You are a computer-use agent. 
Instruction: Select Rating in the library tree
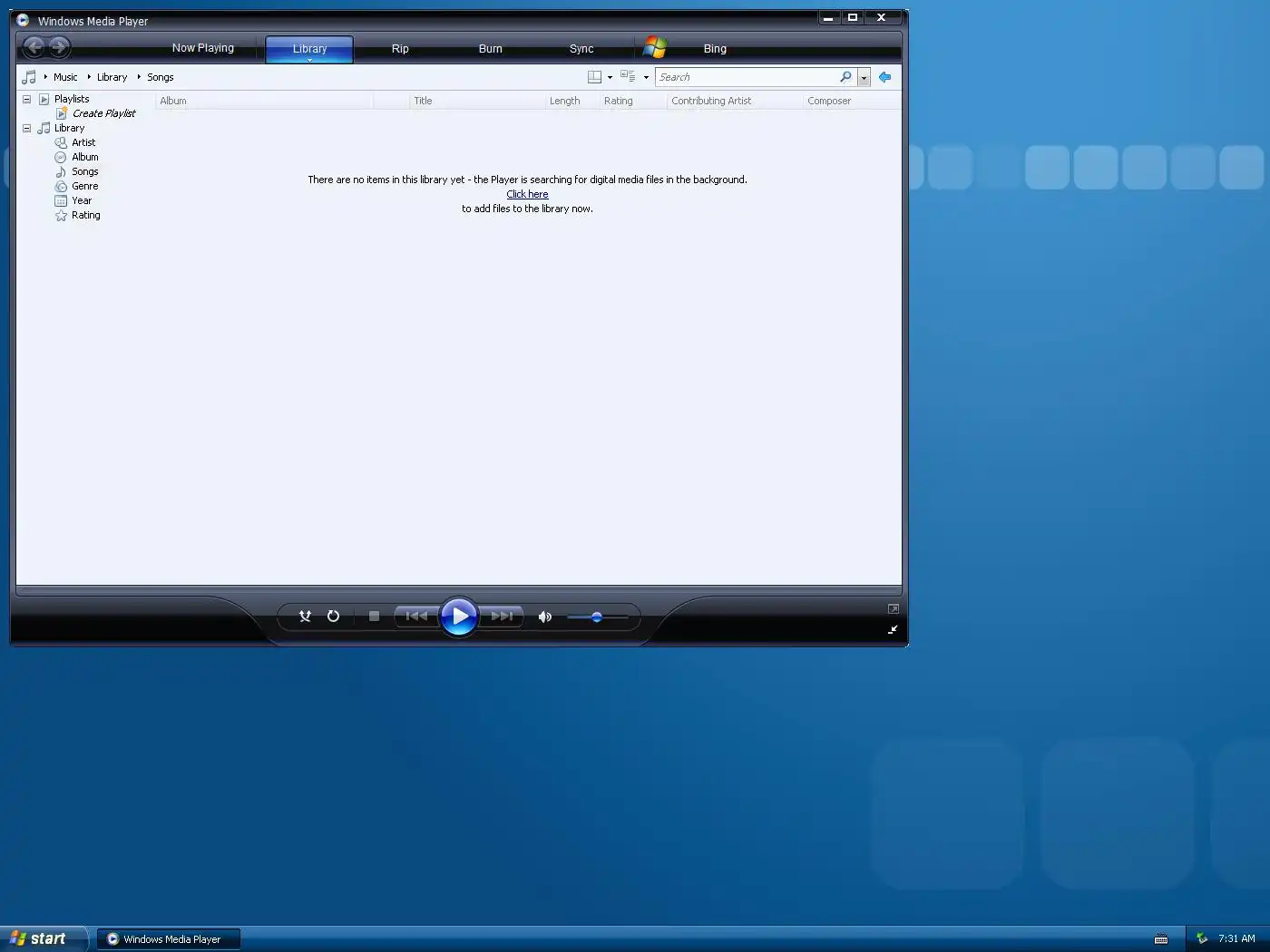(86, 215)
